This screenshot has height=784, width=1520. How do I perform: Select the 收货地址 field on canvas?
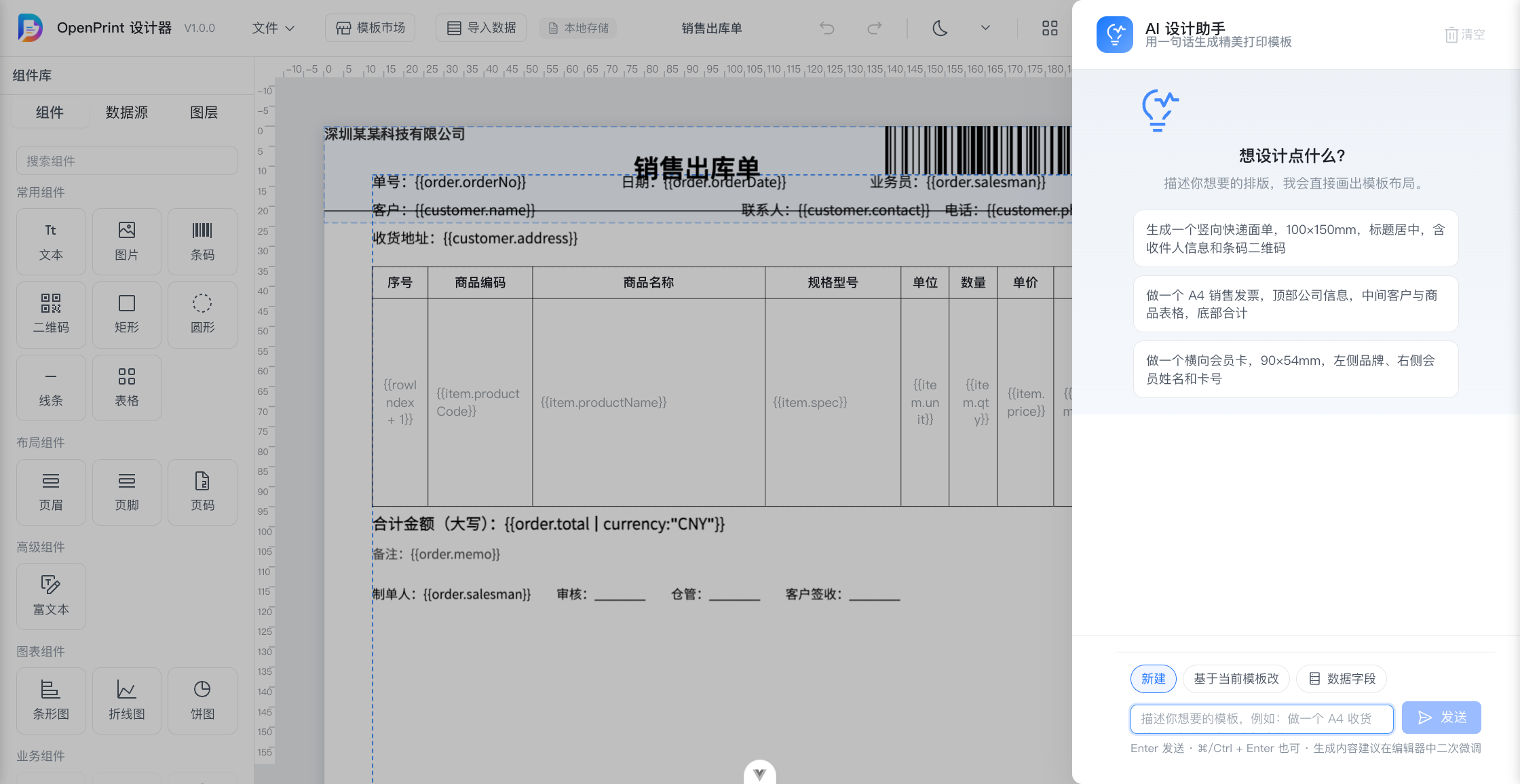coord(475,238)
